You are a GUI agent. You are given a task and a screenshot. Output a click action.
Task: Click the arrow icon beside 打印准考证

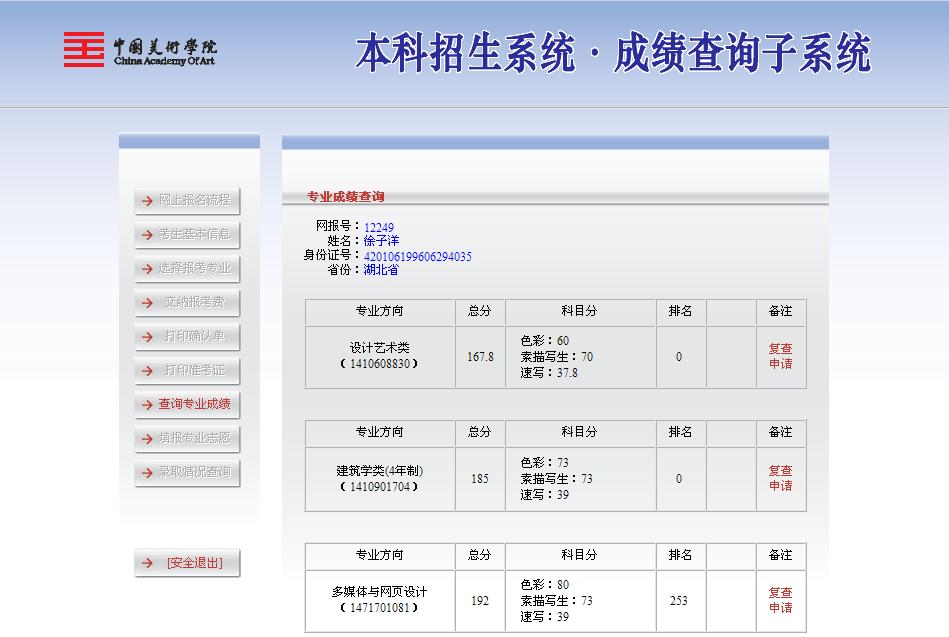(x=147, y=370)
